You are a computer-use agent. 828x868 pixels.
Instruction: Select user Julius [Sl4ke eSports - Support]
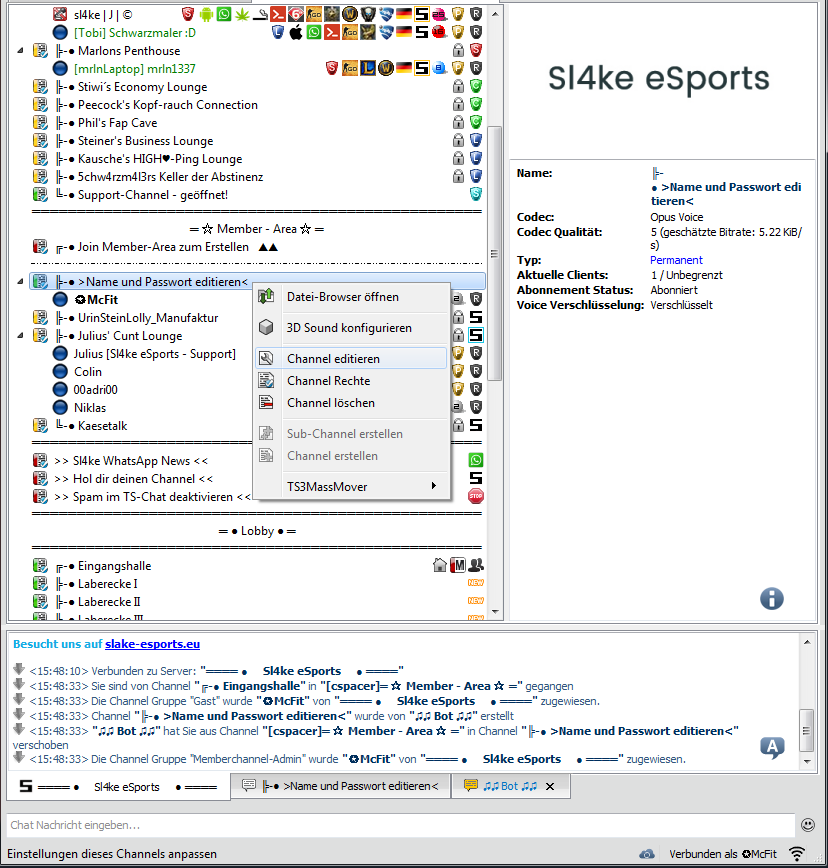(x=155, y=354)
